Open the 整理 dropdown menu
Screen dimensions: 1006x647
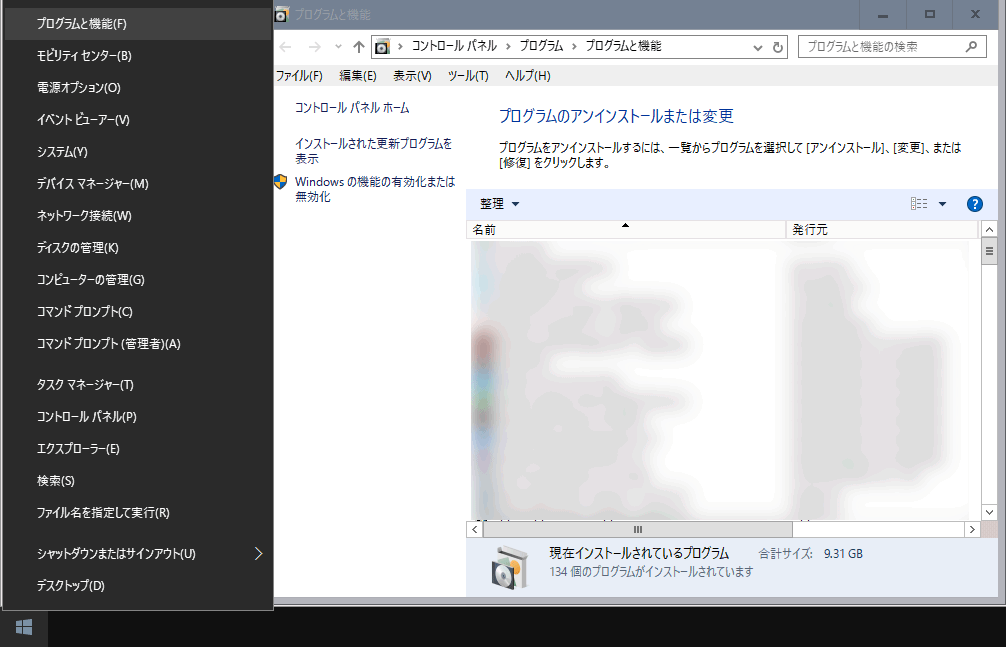(499, 204)
